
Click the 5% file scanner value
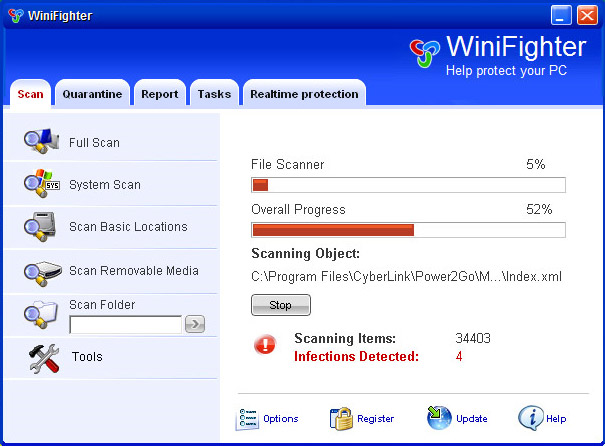coord(536,165)
